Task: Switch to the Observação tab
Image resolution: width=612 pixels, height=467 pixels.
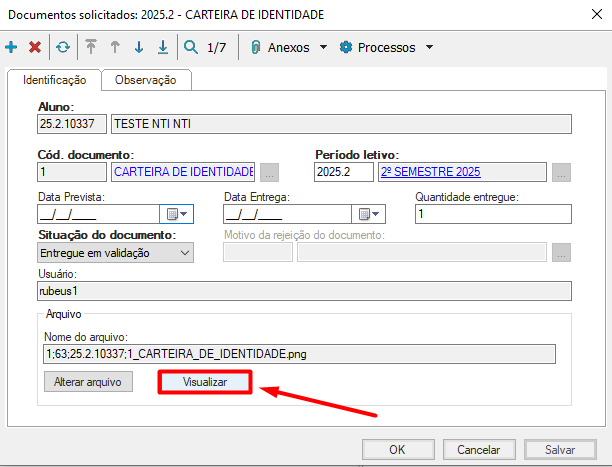Action: click(x=145, y=80)
